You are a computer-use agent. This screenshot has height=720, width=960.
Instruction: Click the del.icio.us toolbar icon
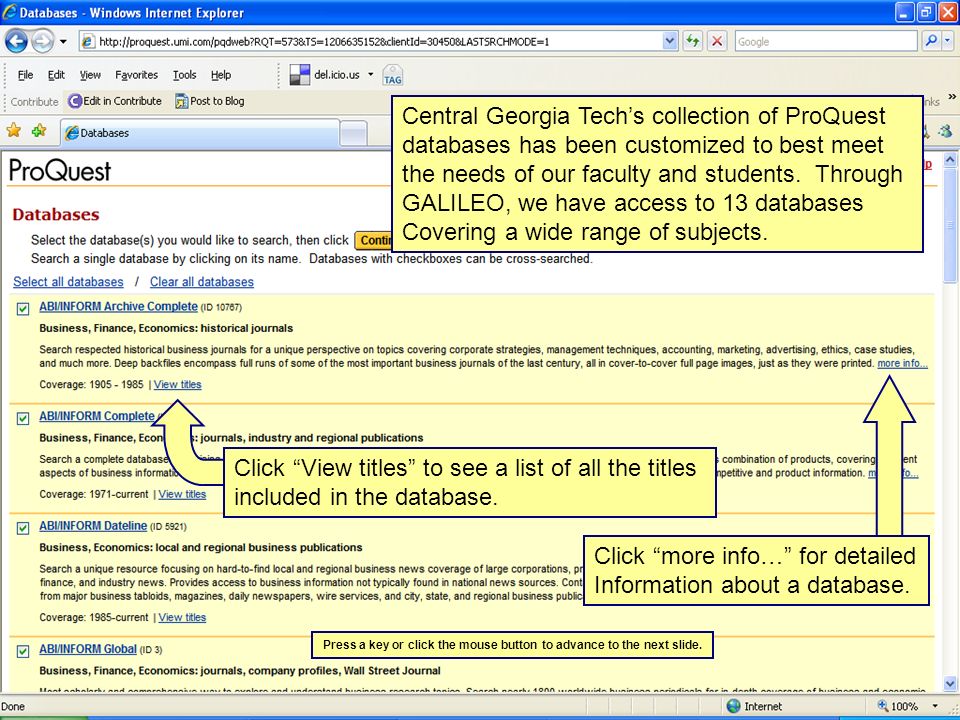click(300, 75)
